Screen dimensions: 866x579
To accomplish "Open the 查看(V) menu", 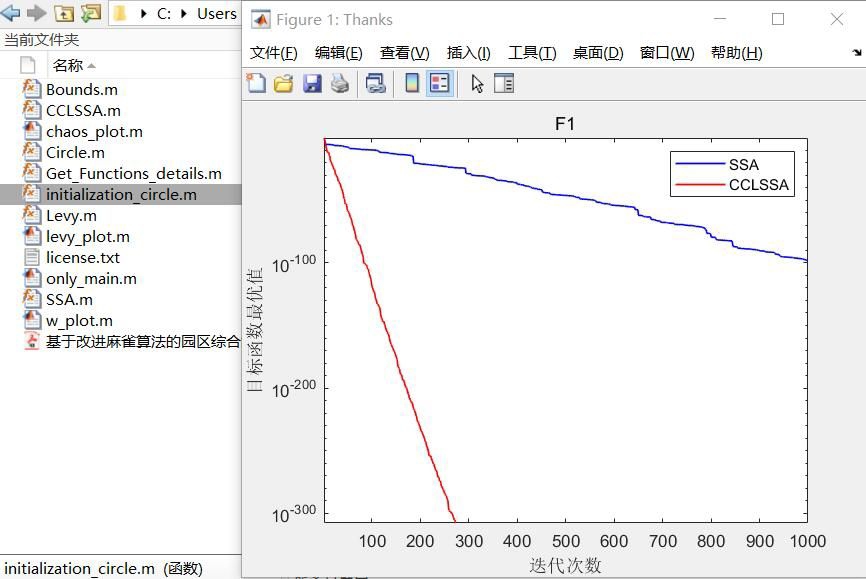I will [x=404, y=53].
